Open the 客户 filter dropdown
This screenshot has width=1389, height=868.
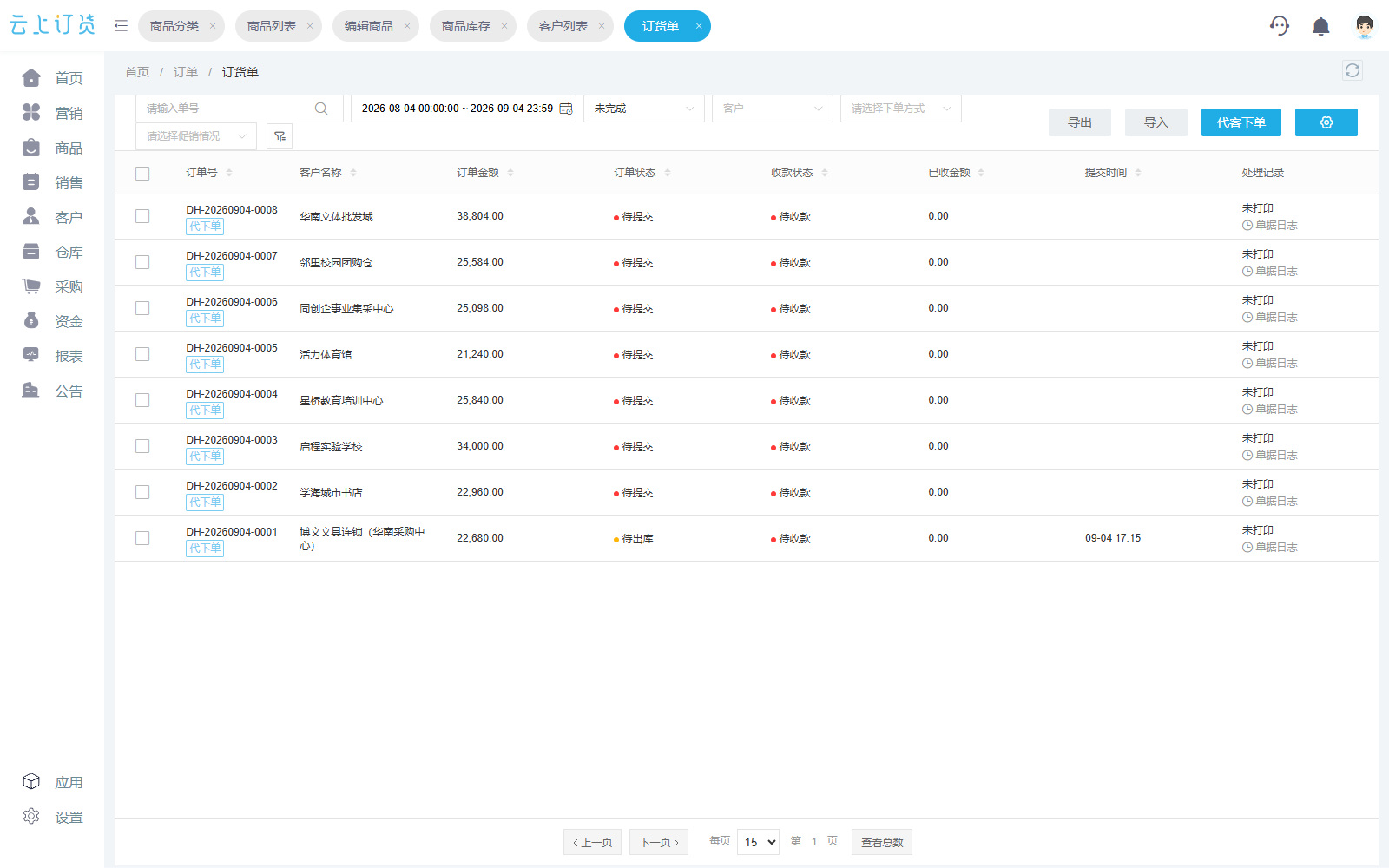click(773, 108)
